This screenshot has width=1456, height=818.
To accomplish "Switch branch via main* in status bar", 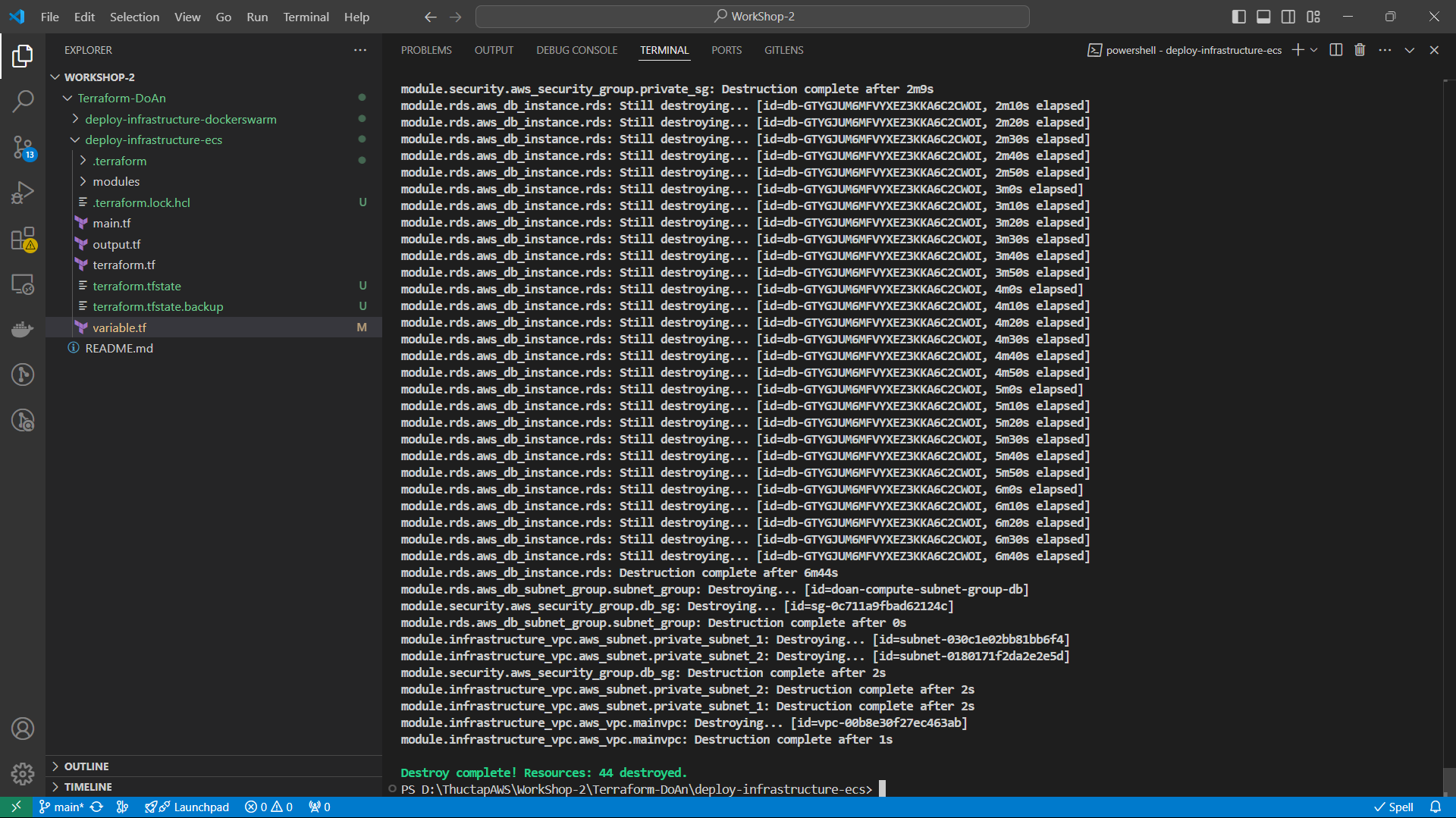I will (61, 807).
